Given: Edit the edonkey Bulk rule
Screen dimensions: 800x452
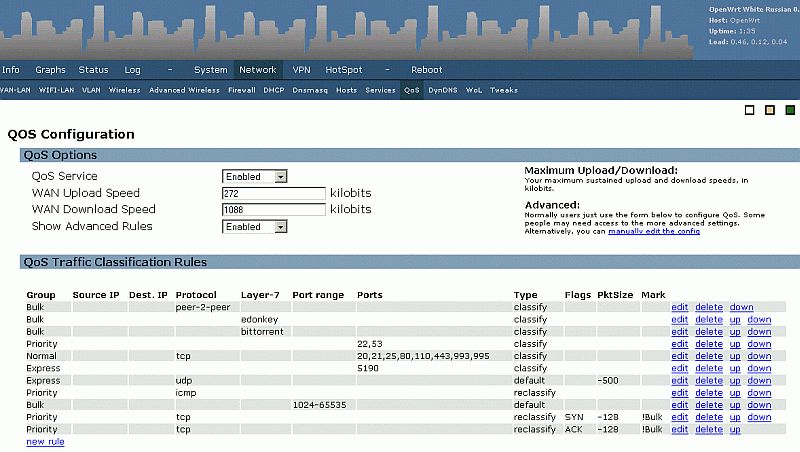Looking at the screenshot, I should 680,319.
